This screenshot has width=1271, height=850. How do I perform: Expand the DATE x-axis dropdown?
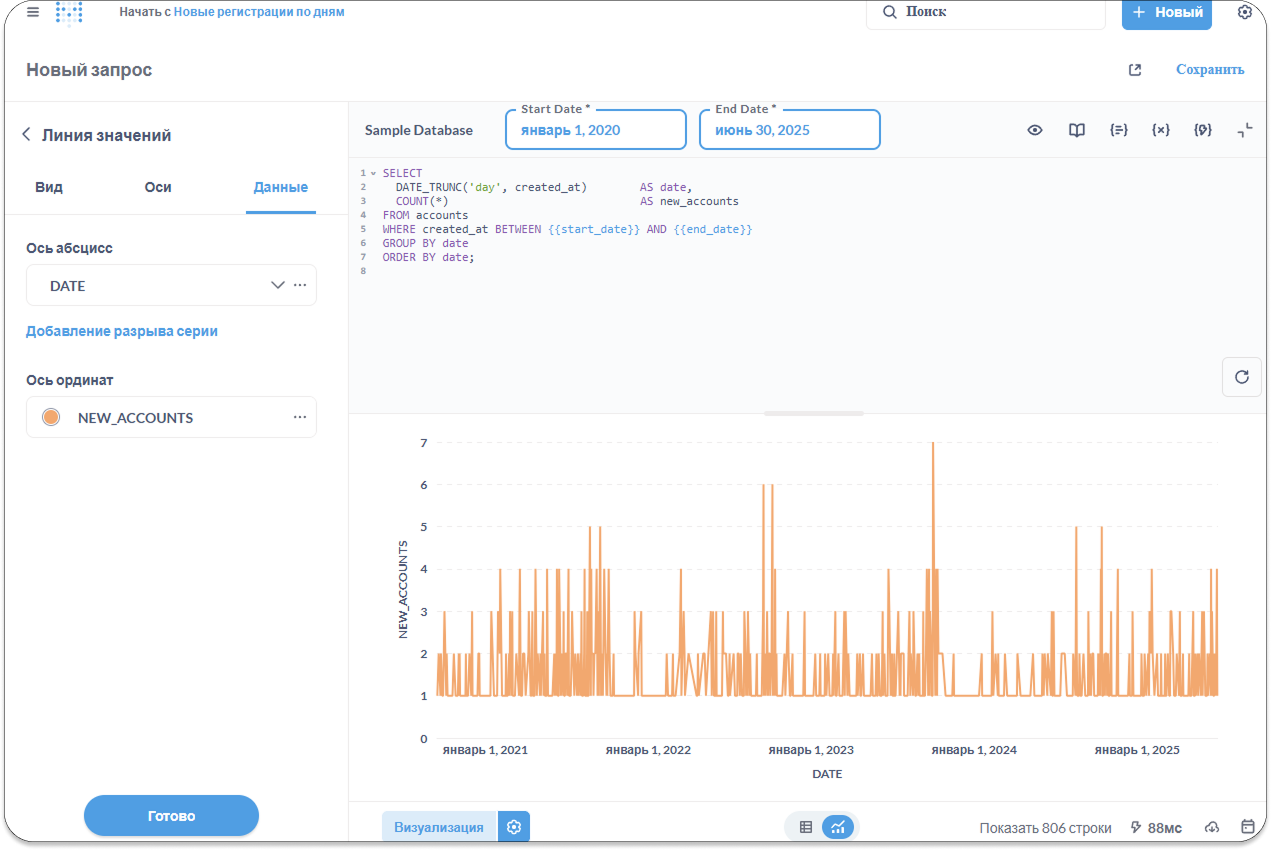(278, 285)
